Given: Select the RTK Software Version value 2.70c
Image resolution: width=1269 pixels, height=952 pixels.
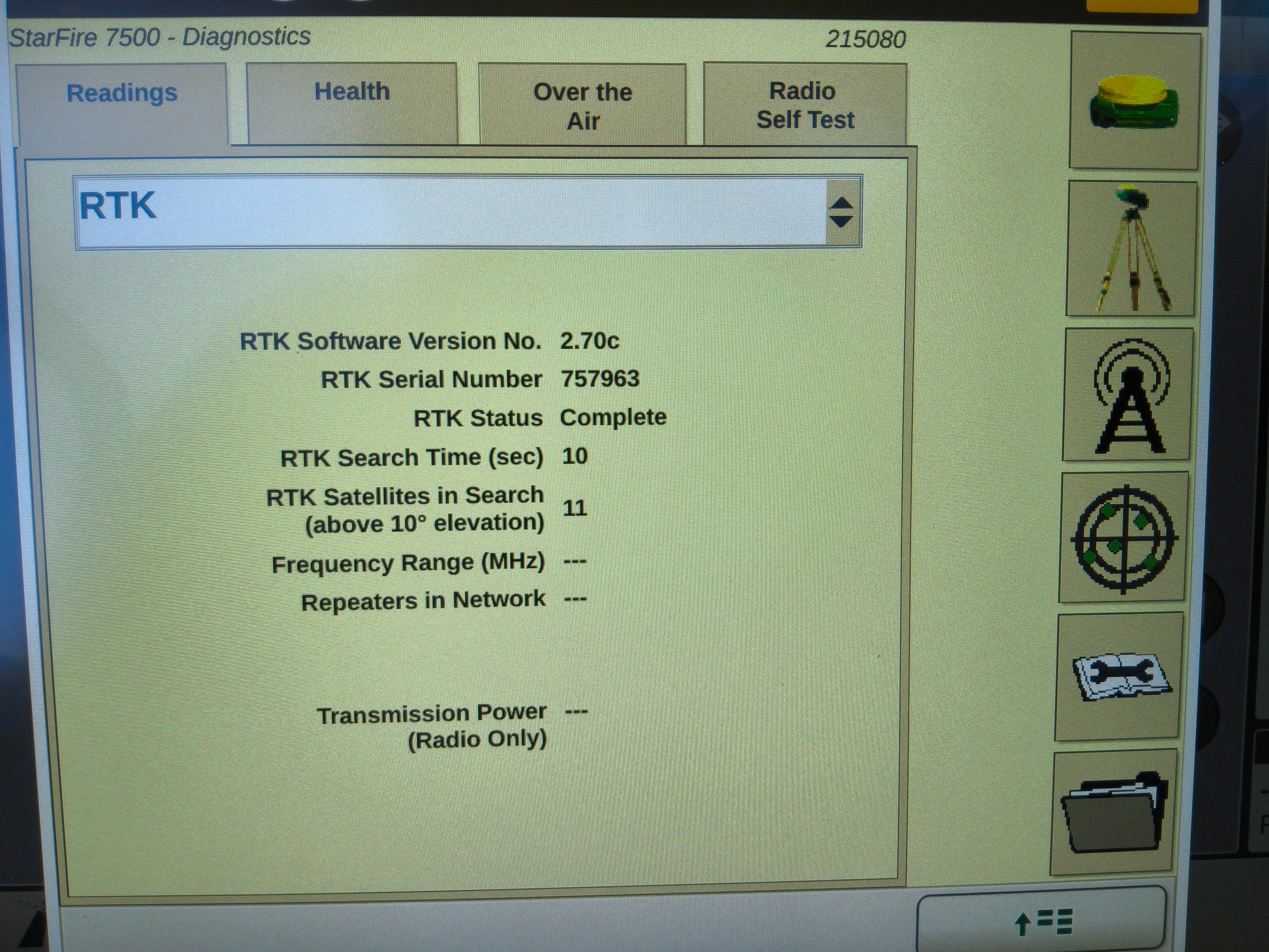Looking at the screenshot, I should [x=590, y=340].
